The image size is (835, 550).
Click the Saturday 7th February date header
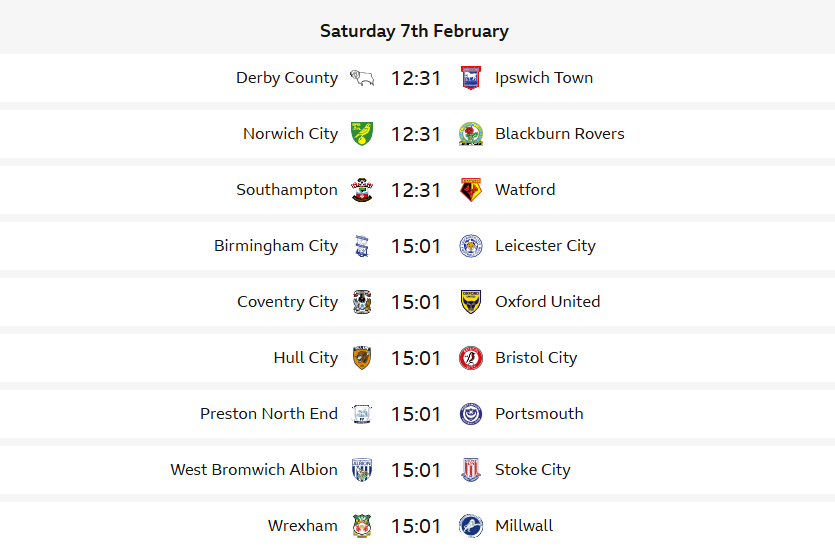tap(414, 31)
